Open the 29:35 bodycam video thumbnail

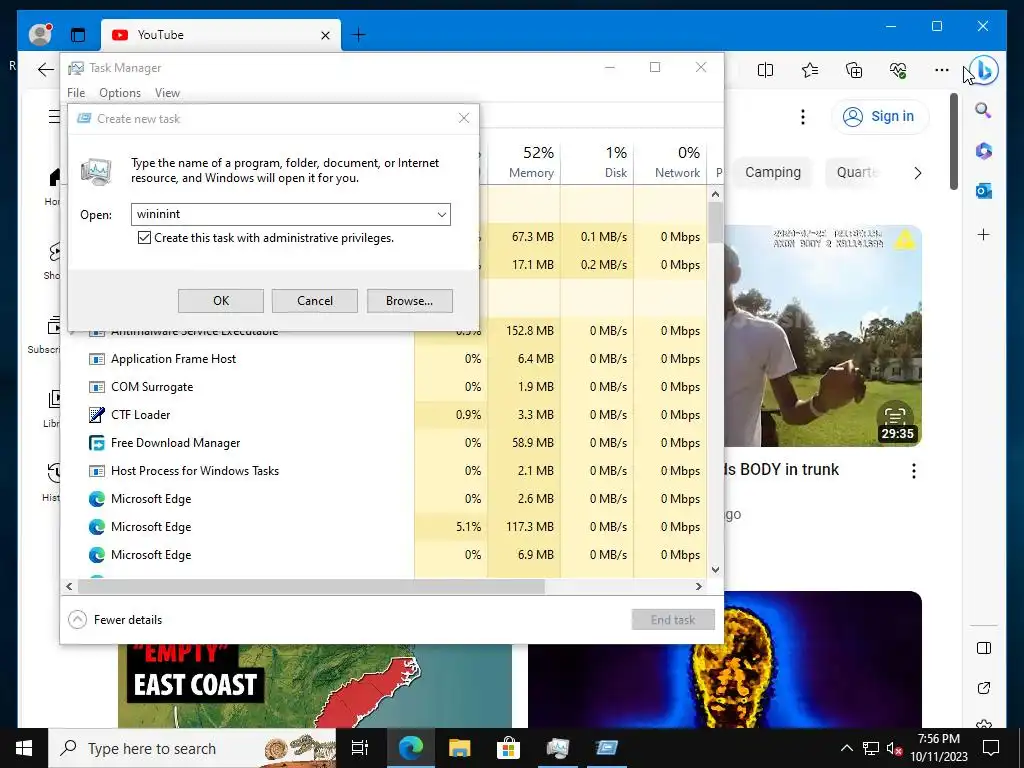coord(823,336)
